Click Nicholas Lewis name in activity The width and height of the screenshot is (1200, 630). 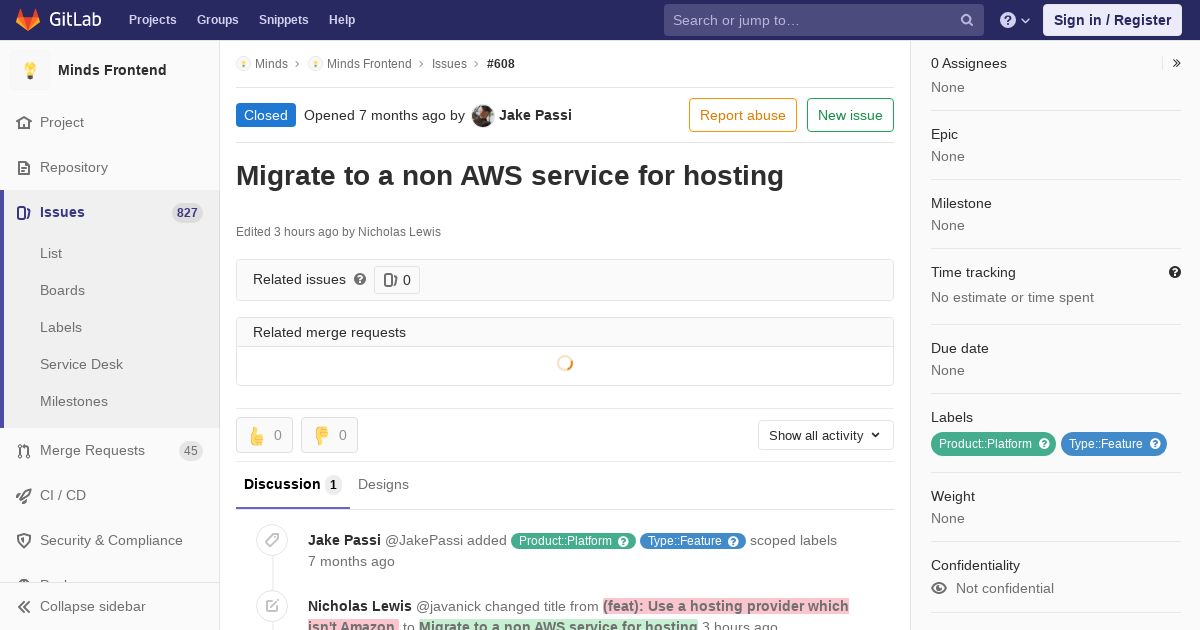pyautogui.click(x=360, y=606)
